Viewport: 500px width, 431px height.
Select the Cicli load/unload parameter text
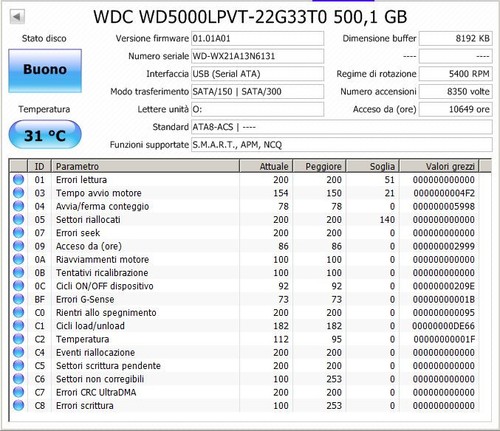tap(90, 326)
